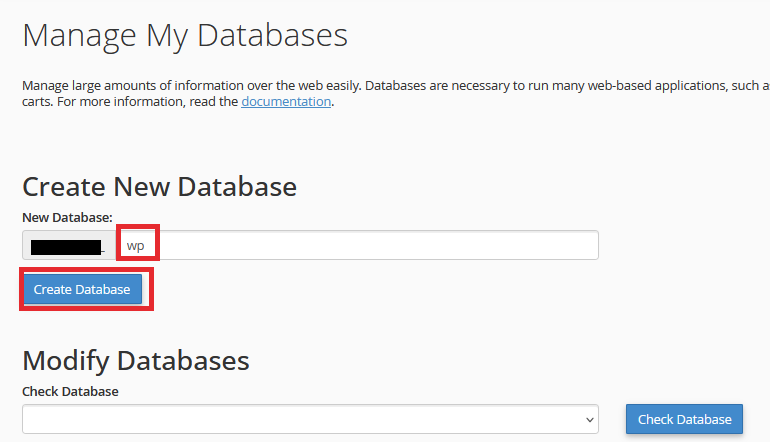Click the Manage My Databases page title
Image resolution: width=770 pixels, height=442 pixels.
click(185, 35)
